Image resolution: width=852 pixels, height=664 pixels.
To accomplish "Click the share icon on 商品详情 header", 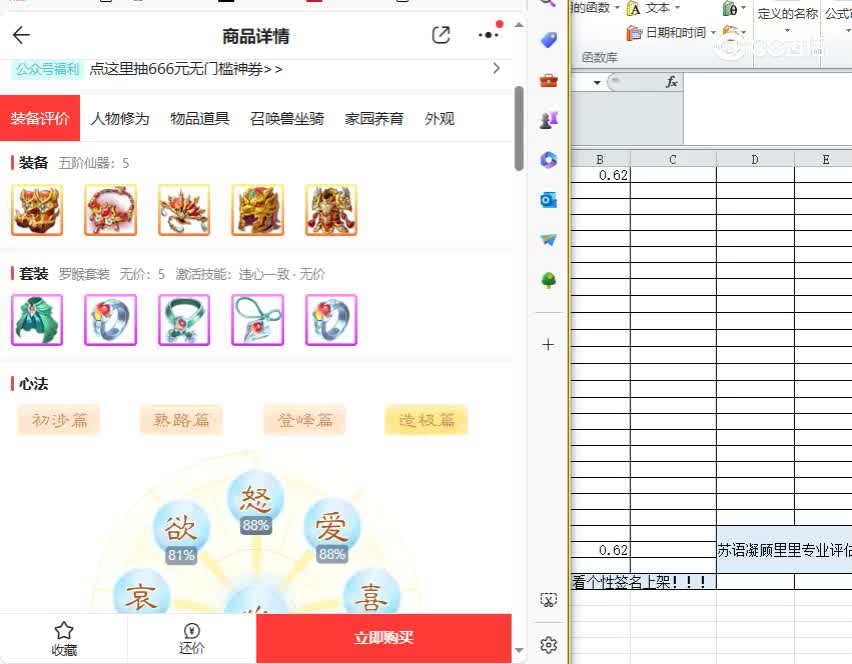I will click(440, 34).
